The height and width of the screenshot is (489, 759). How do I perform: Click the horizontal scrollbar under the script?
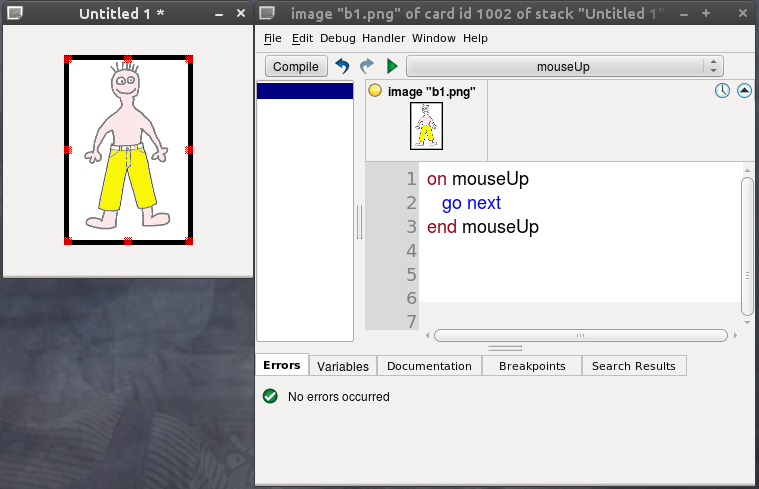click(580, 336)
